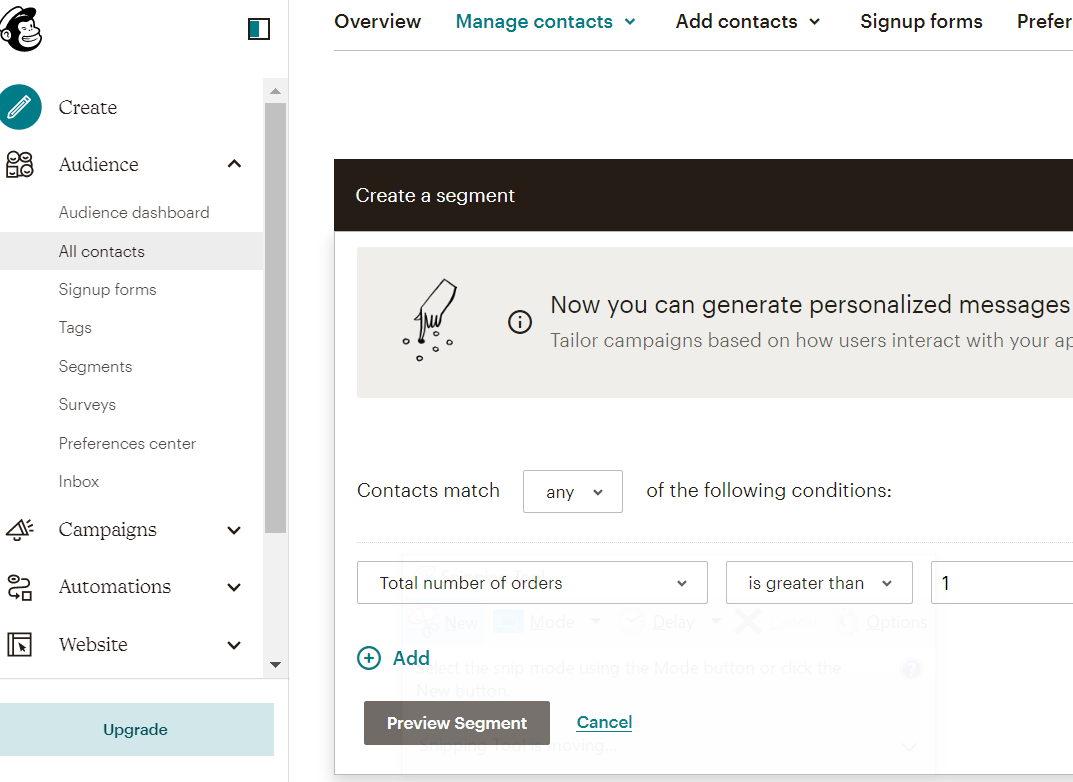Click the info circle icon in banner
The image size is (1073, 782).
520,322
